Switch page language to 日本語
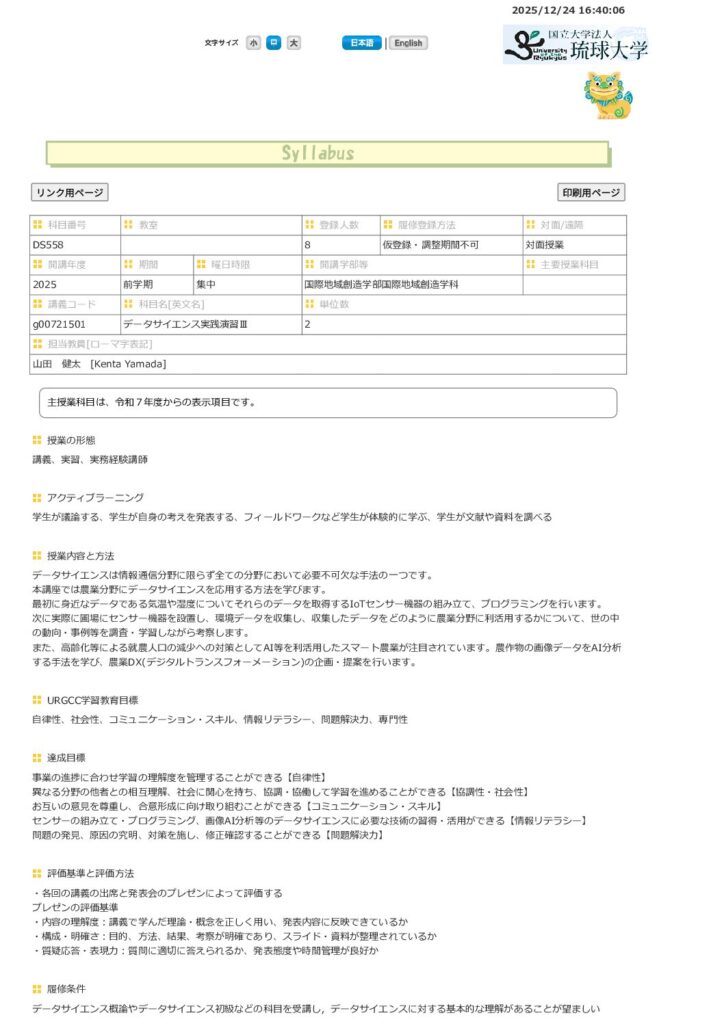The height and width of the screenshot is (1024, 724). pyautogui.click(x=362, y=43)
